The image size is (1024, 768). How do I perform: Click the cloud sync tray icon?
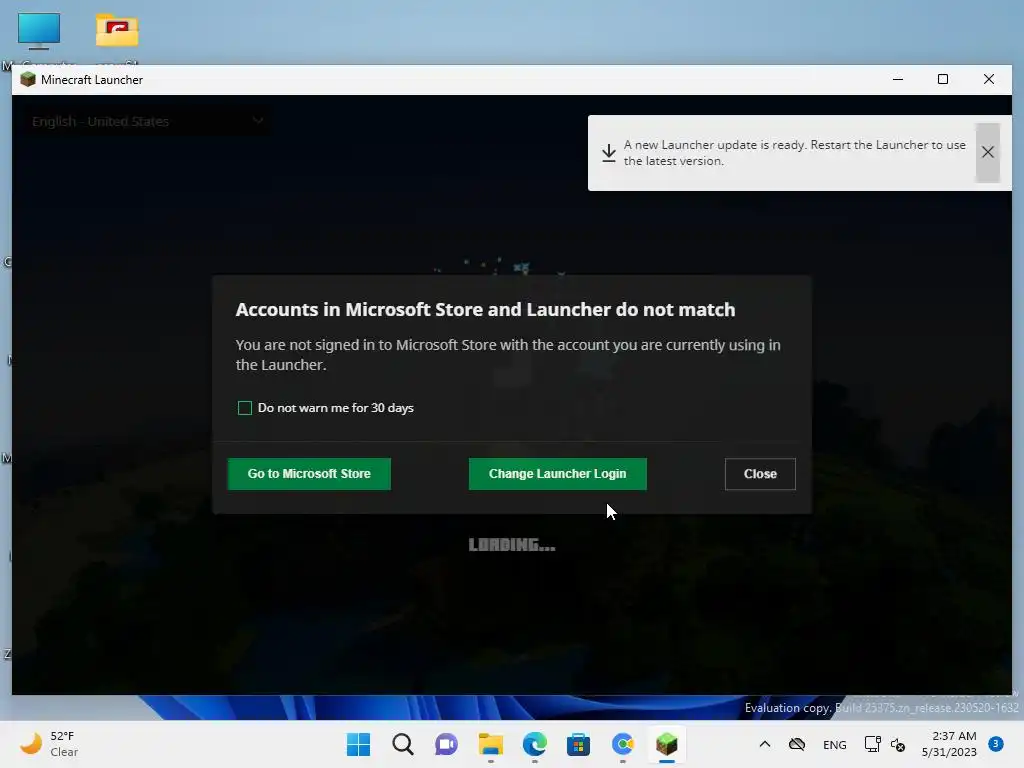tap(797, 744)
